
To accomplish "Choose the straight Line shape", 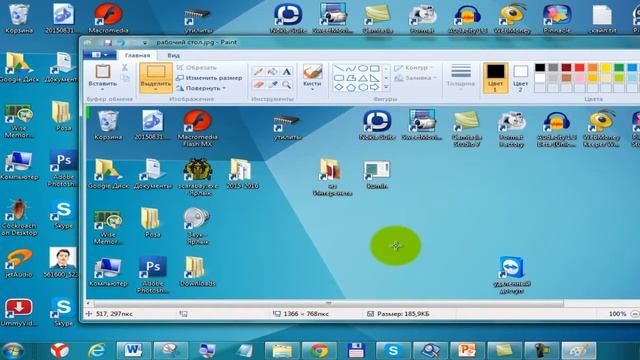I will [x=339, y=68].
